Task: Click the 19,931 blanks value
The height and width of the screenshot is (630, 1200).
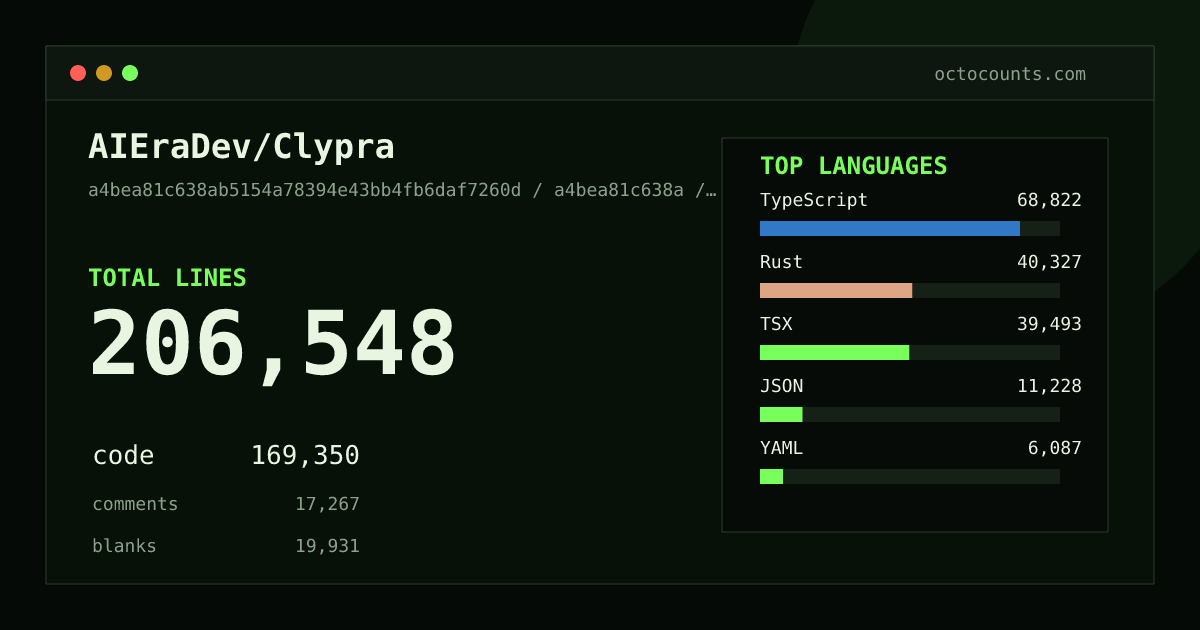Action: pyautogui.click(x=327, y=546)
